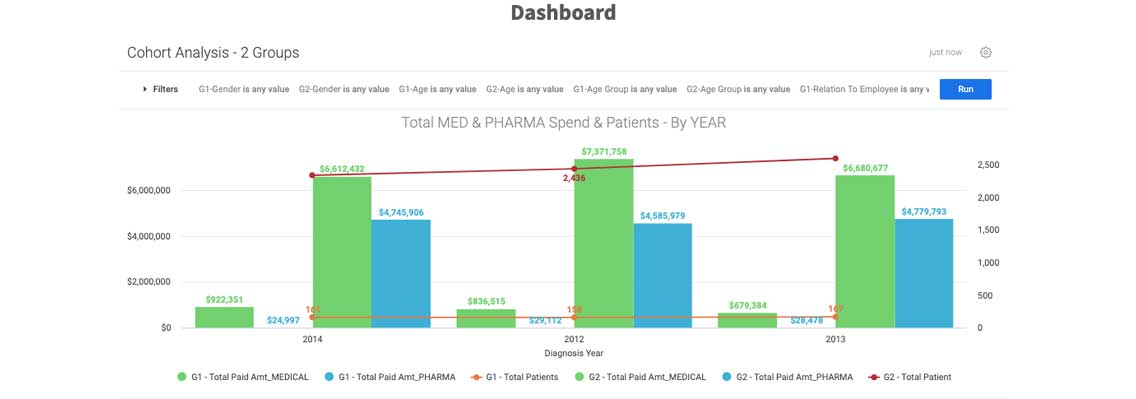
Task: Open the G1-Gender is any value filter
Action: coord(243,89)
